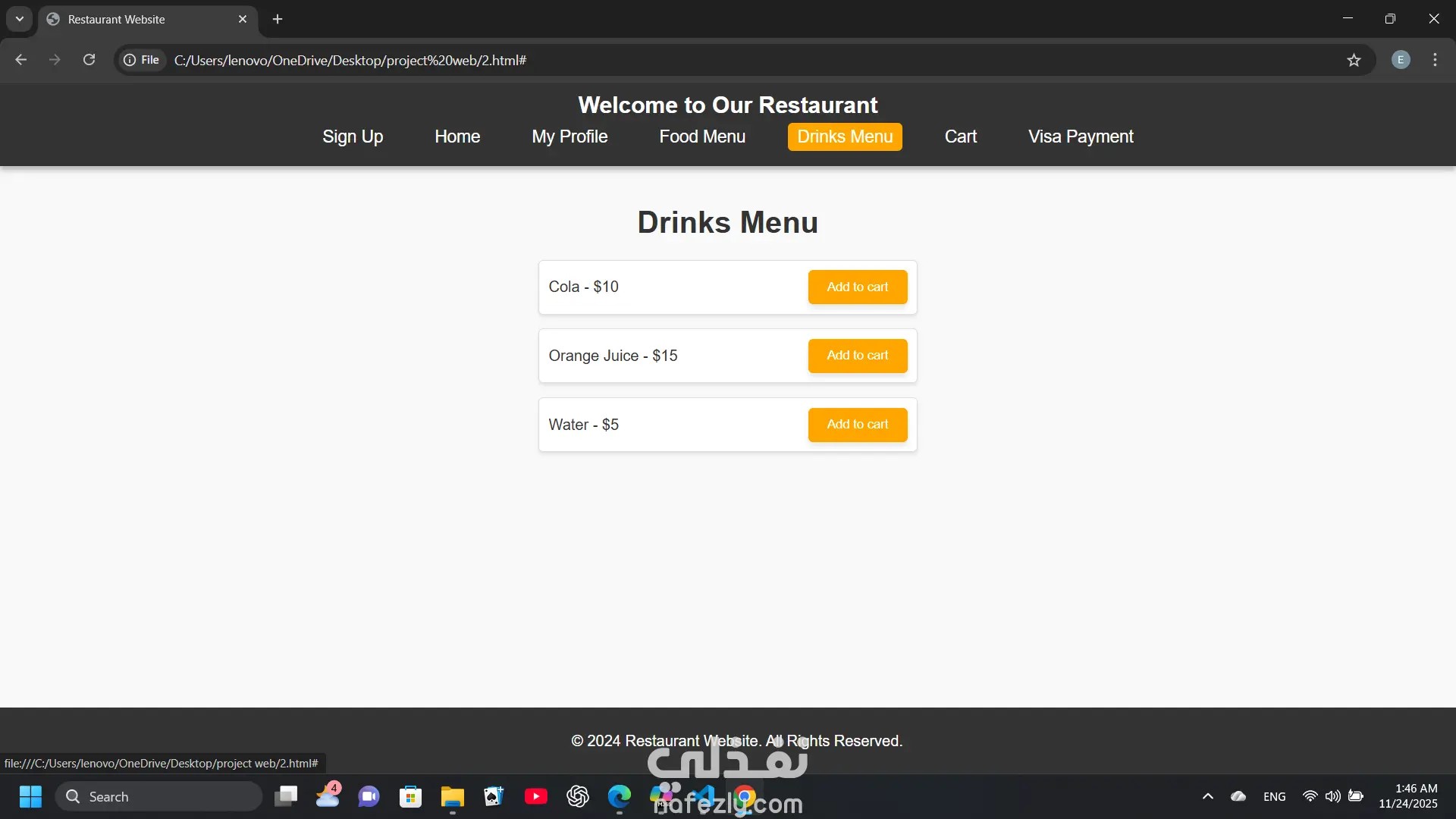1456x819 pixels.
Task: Open the Cart page
Action: pos(960,137)
